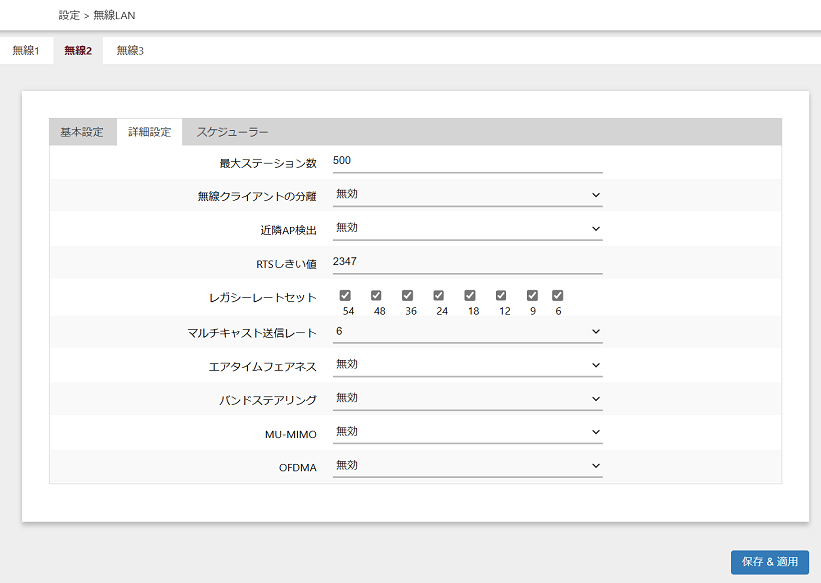821x583 pixels.
Task: Click the OFDMA label
Action: 297,468
